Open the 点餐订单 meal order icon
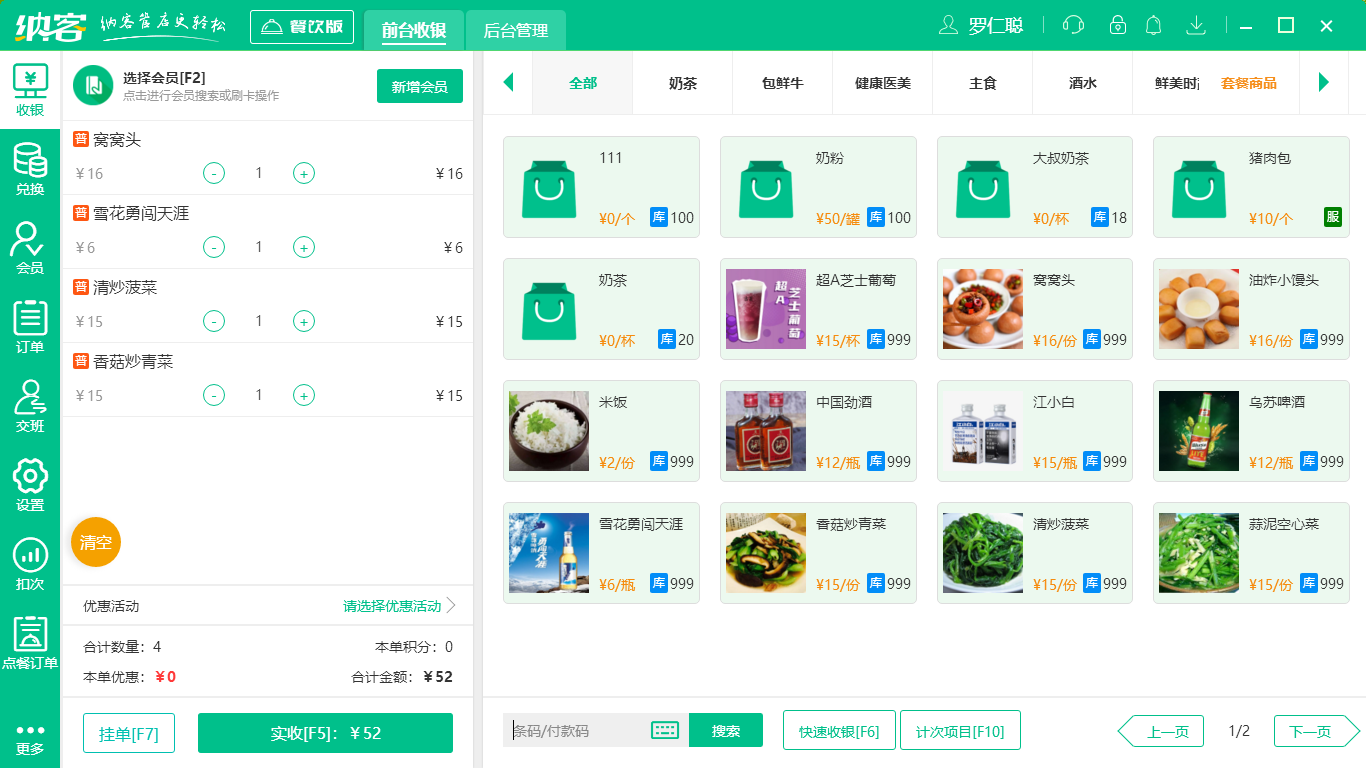 (30, 642)
